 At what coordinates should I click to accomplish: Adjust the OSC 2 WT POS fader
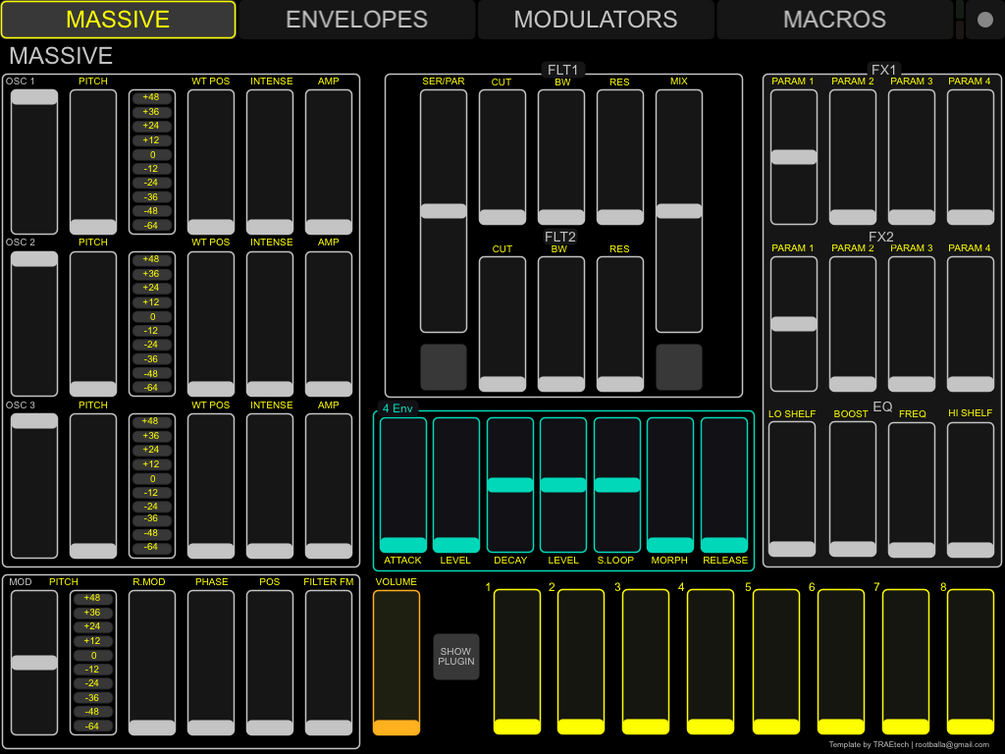click(211, 324)
